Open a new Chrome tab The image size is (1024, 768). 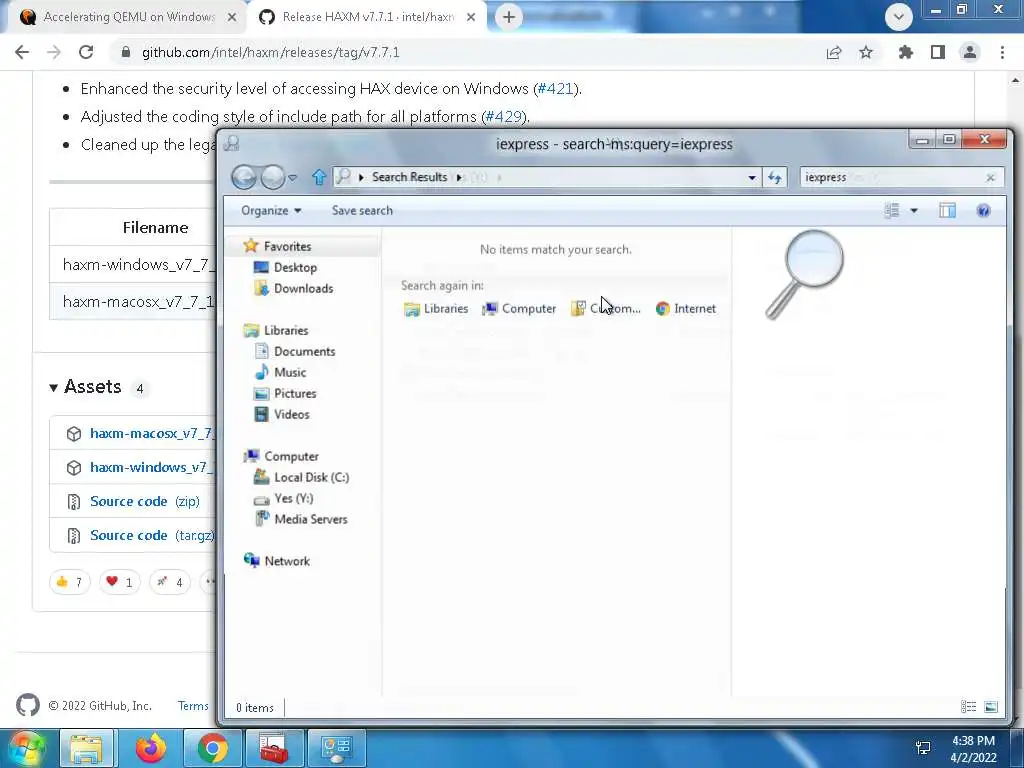click(x=509, y=17)
